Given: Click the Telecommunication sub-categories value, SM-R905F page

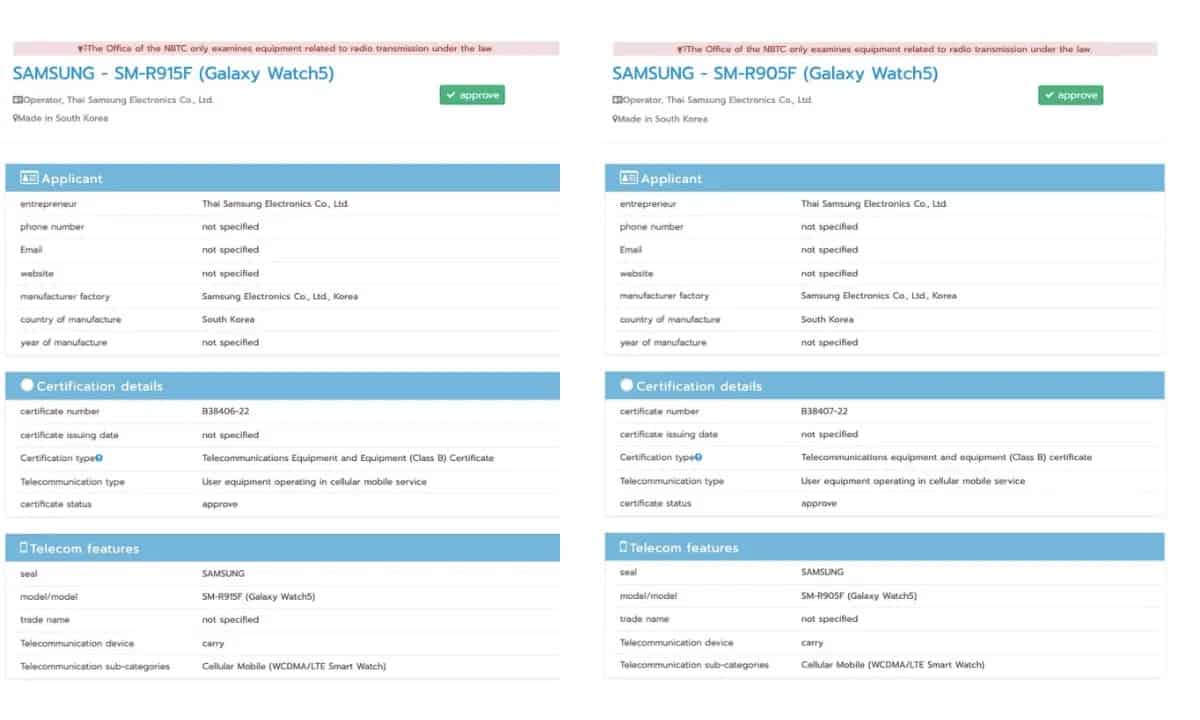Looking at the screenshot, I should coord(893,665).
